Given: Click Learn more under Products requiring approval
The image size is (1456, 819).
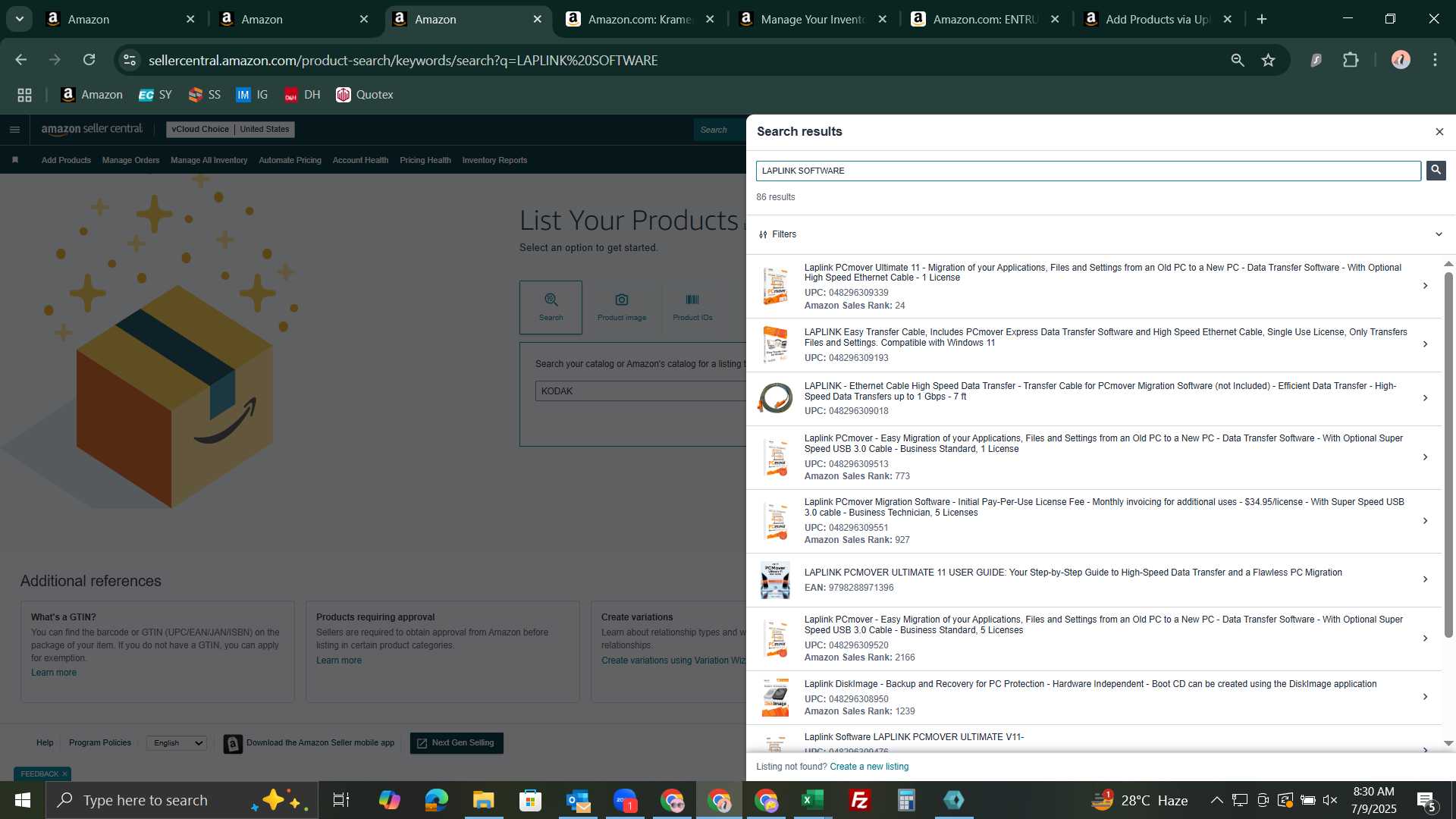Looking at the screenshot, I should point(339,661).
